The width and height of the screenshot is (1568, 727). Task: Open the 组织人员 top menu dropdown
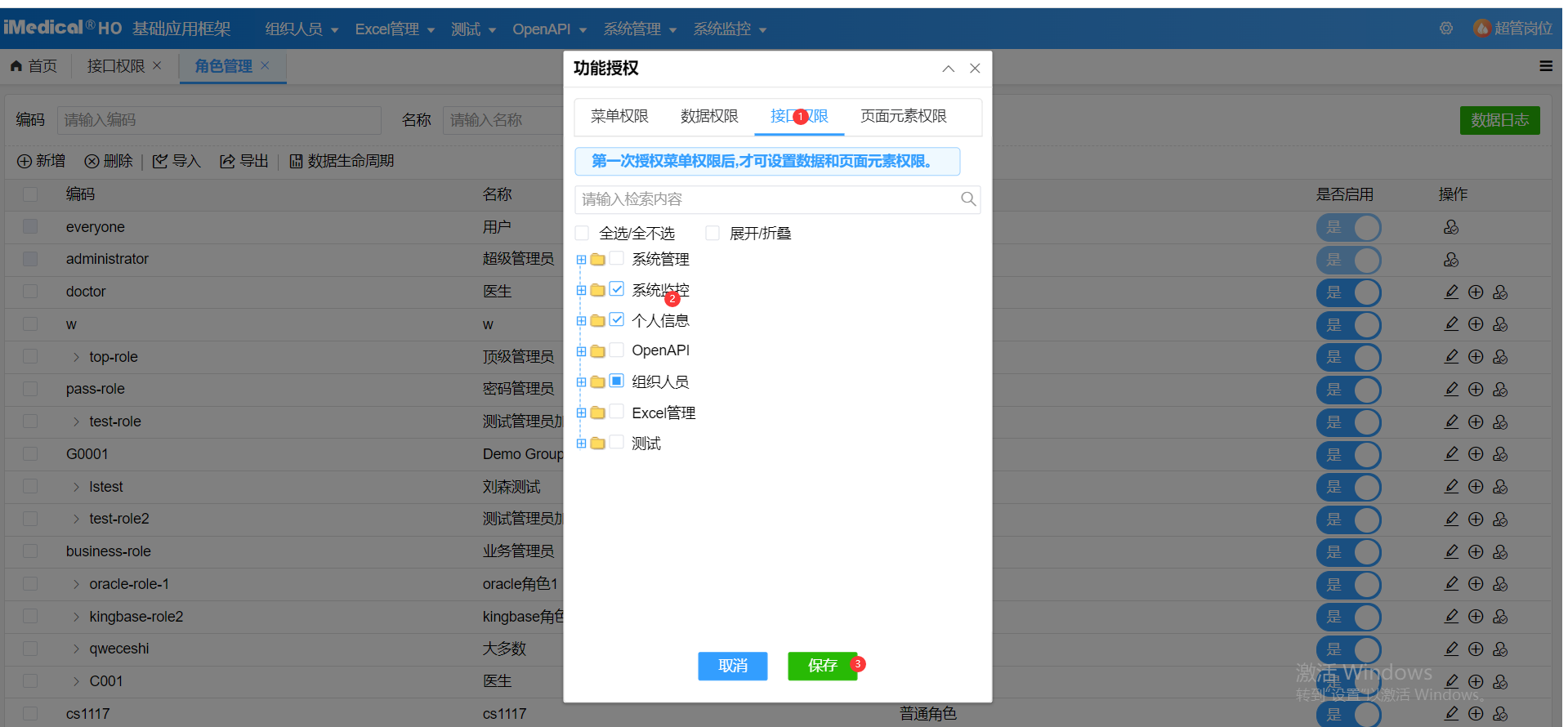[302, 29]
